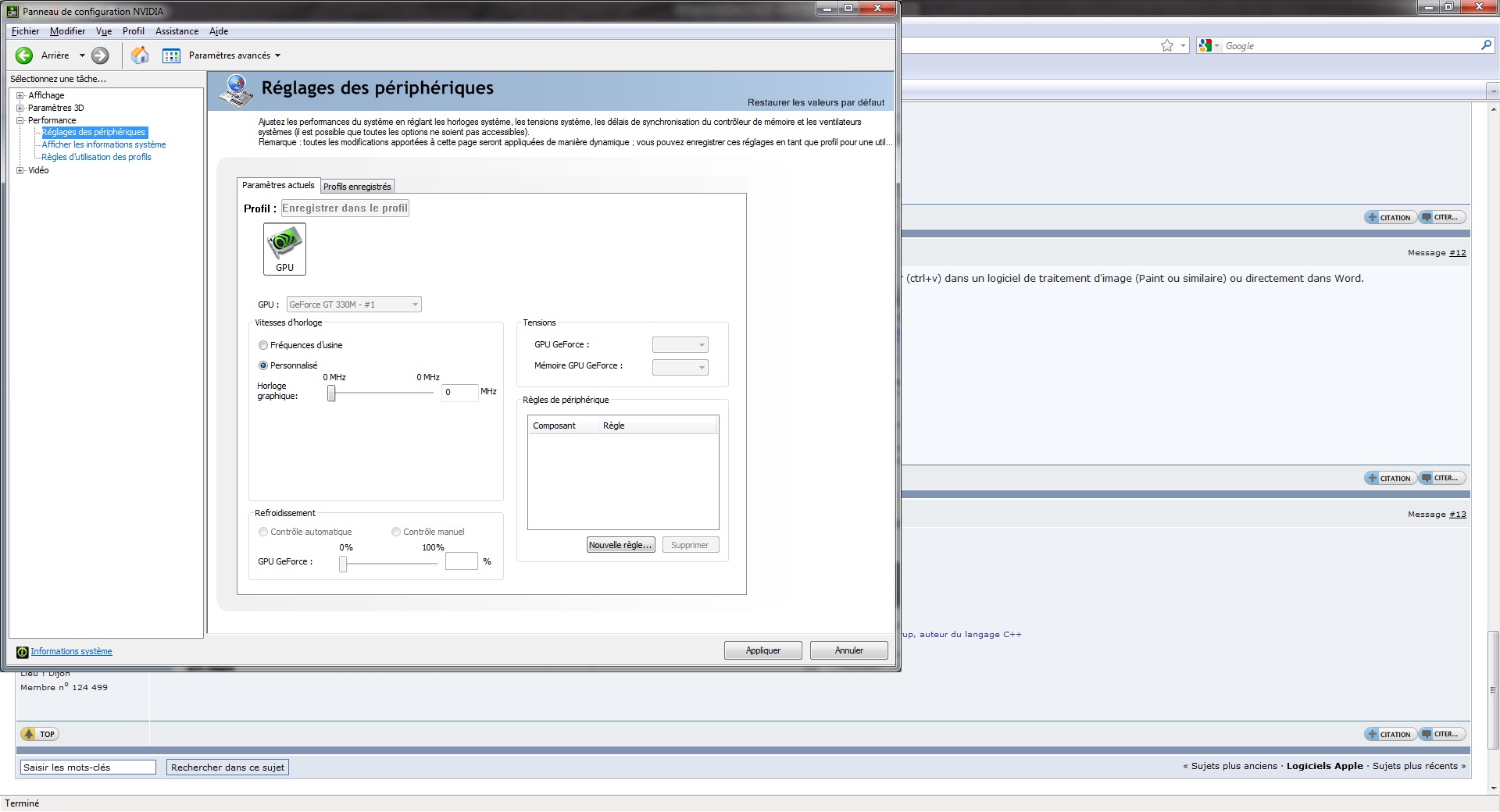Open Message #12 link in forum
The height and width of the screenshot is (812, 1500).
pyautogui.click(x=1458, y=253)
